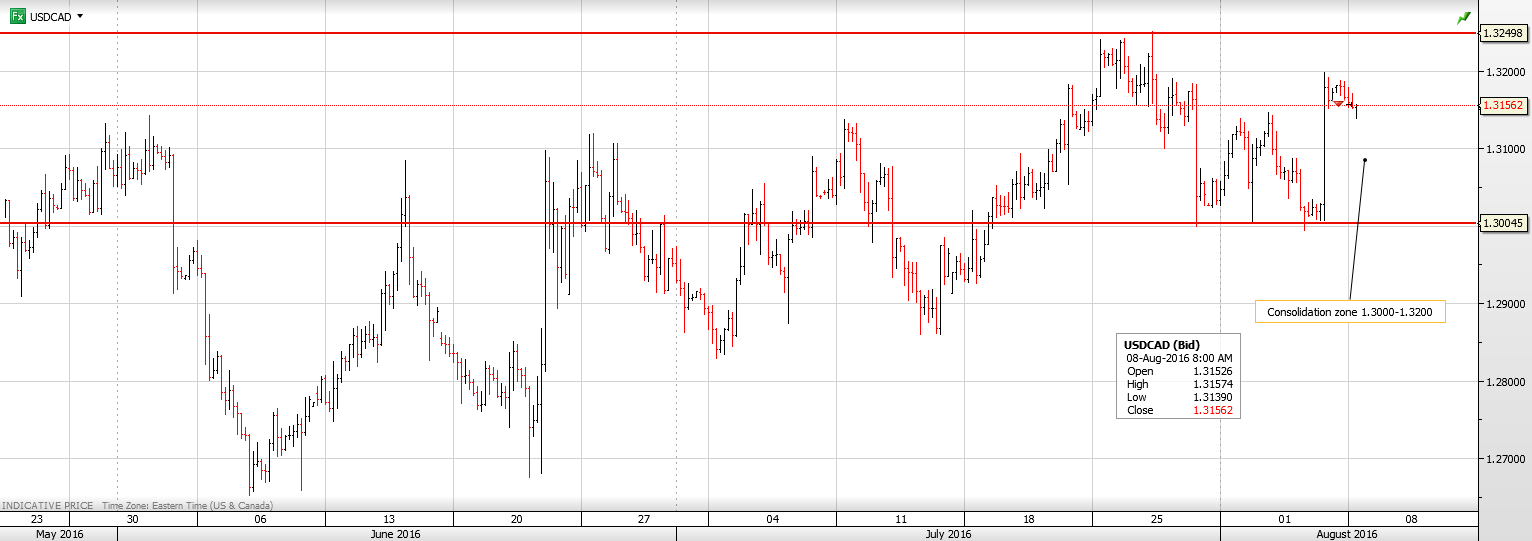Screen dimensions: 1532x541
Task: Click the July 2016 month label
Action: 948,534
